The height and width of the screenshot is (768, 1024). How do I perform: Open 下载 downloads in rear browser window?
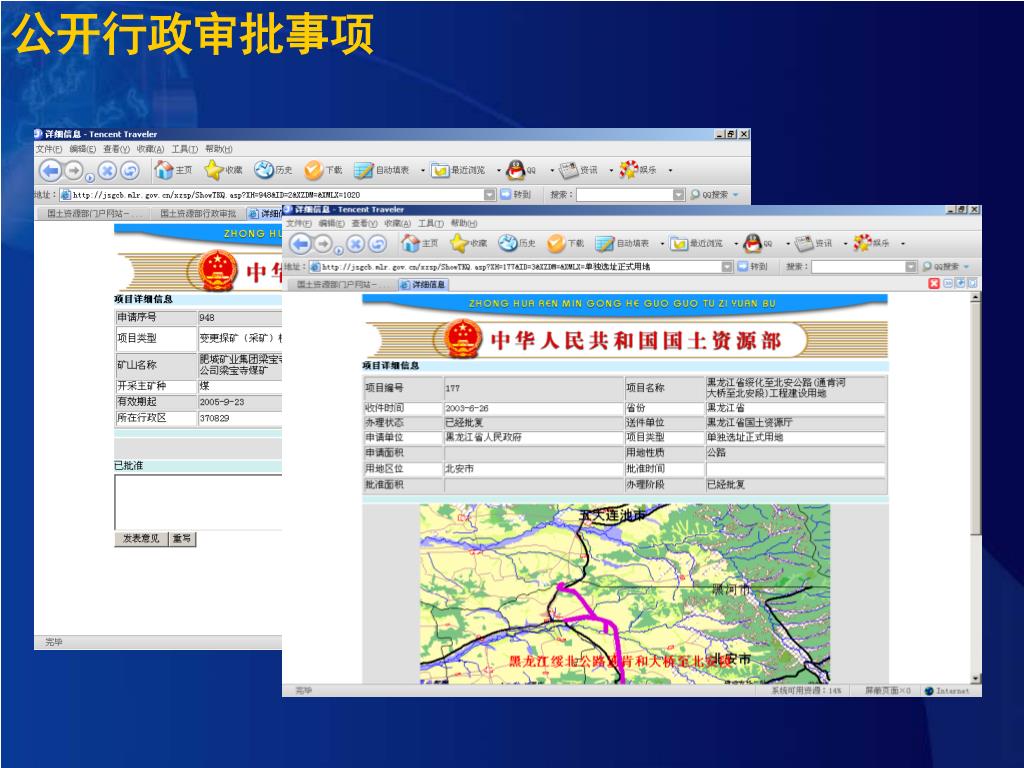323,170
